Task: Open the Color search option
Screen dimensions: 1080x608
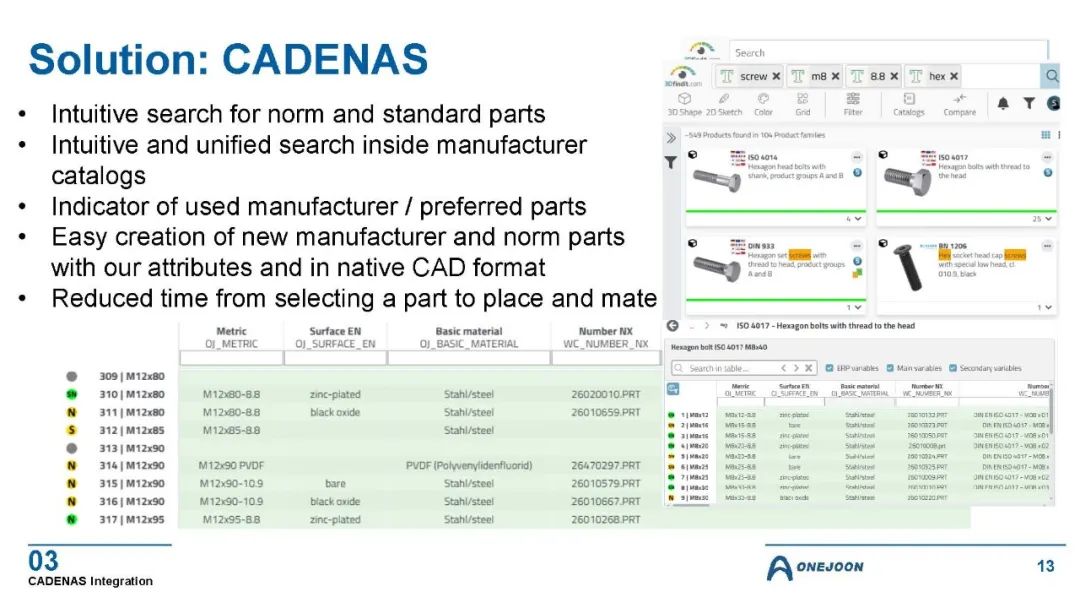Action: [763, 104]
